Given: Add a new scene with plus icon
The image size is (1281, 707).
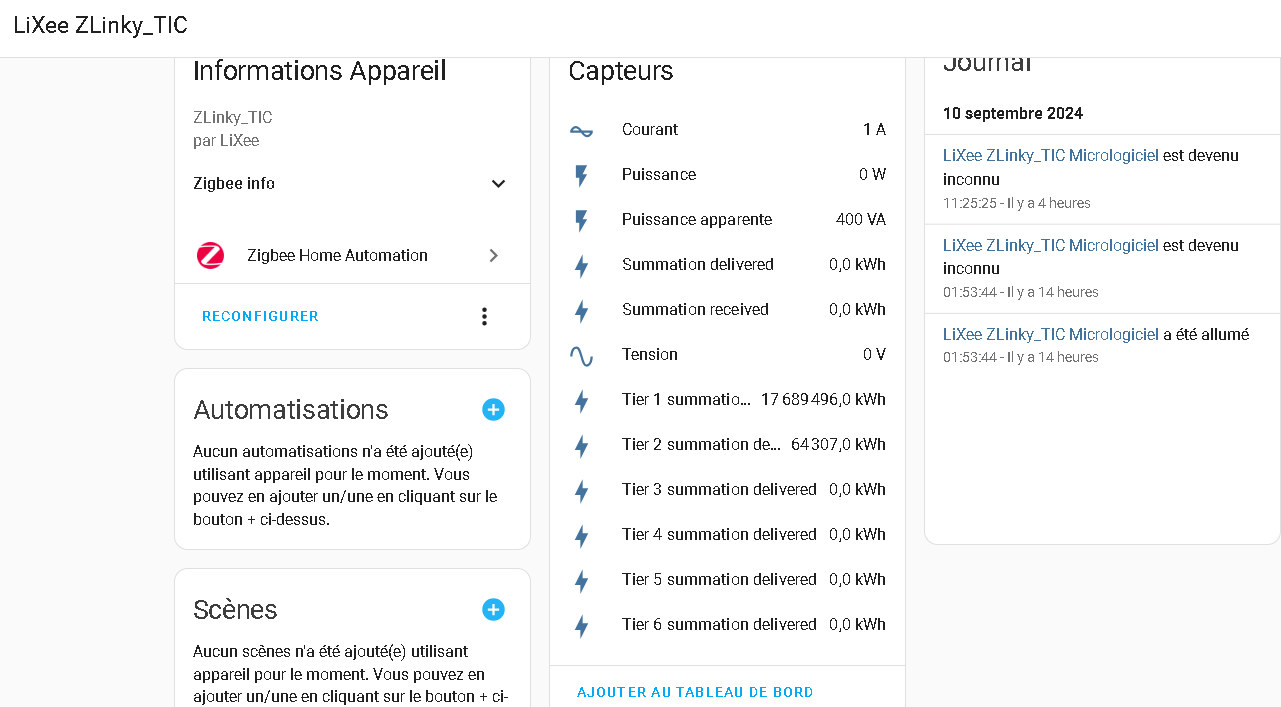Looking at the screenshot, I should coord(493,609).
